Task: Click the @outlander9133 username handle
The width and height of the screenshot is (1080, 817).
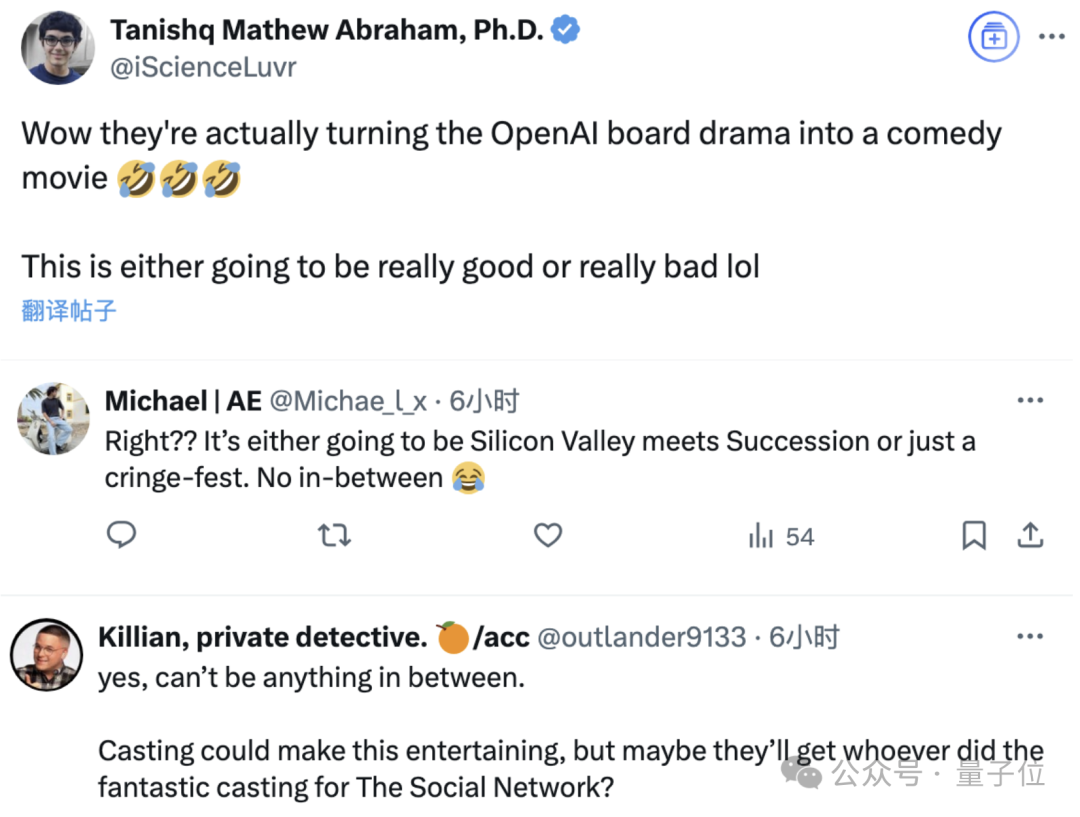Action: pyautogui.click(x=641, y=637)
